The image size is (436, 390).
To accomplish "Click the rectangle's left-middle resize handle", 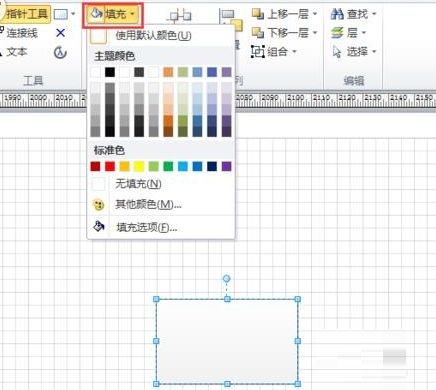I will click(x=156, y=341).
